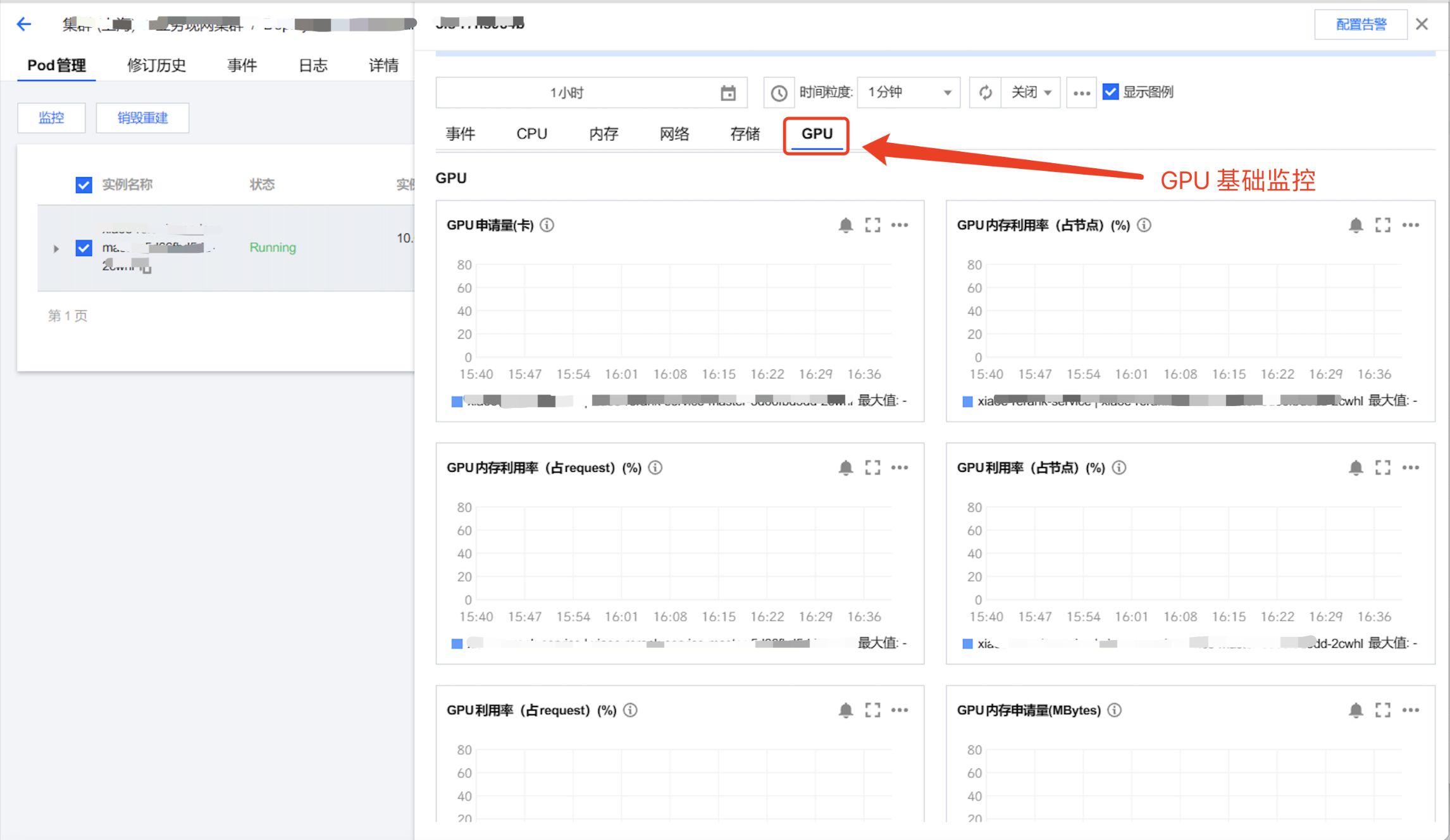Viewport: 1450px width, 840px height.
Task: Set alarm bell for GPU申请量(卡) chart
Action: [846, 225]
